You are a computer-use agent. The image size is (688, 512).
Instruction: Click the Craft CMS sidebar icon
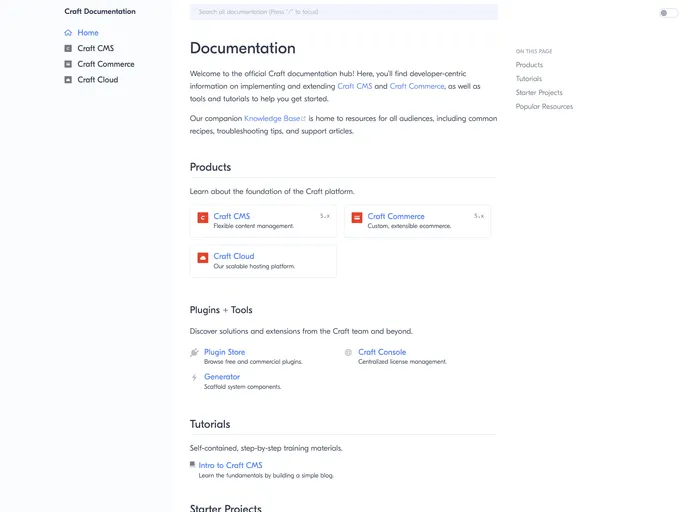pos(68,48)
